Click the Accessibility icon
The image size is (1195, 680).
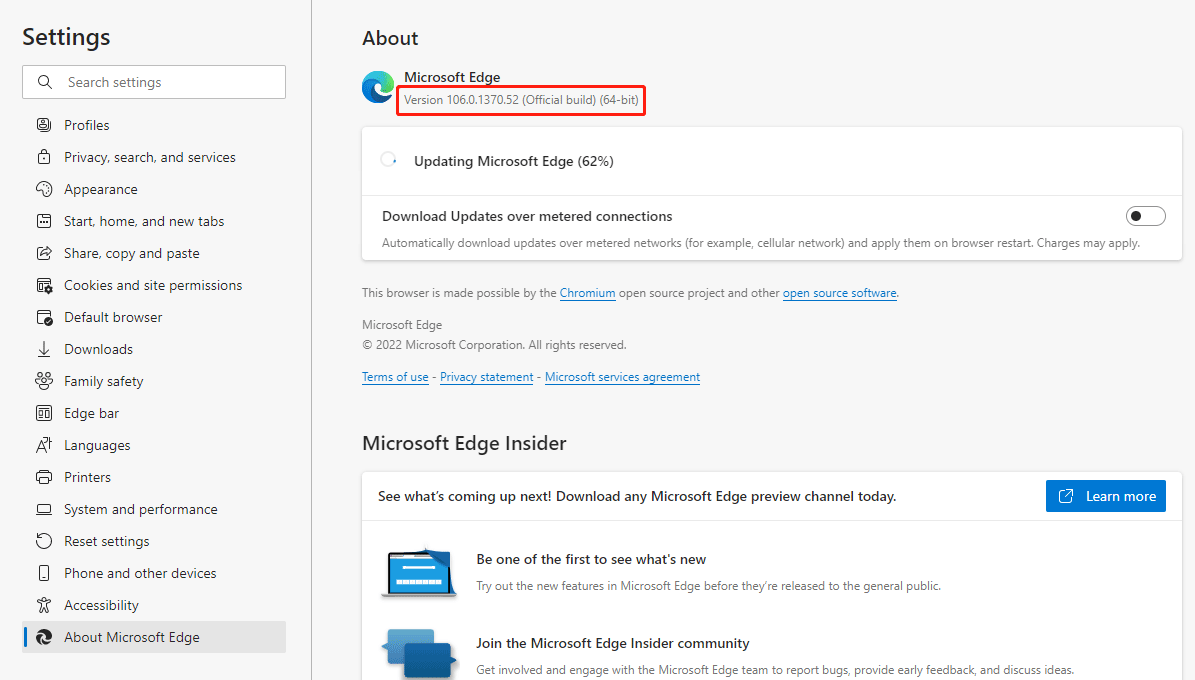(41, 604)
